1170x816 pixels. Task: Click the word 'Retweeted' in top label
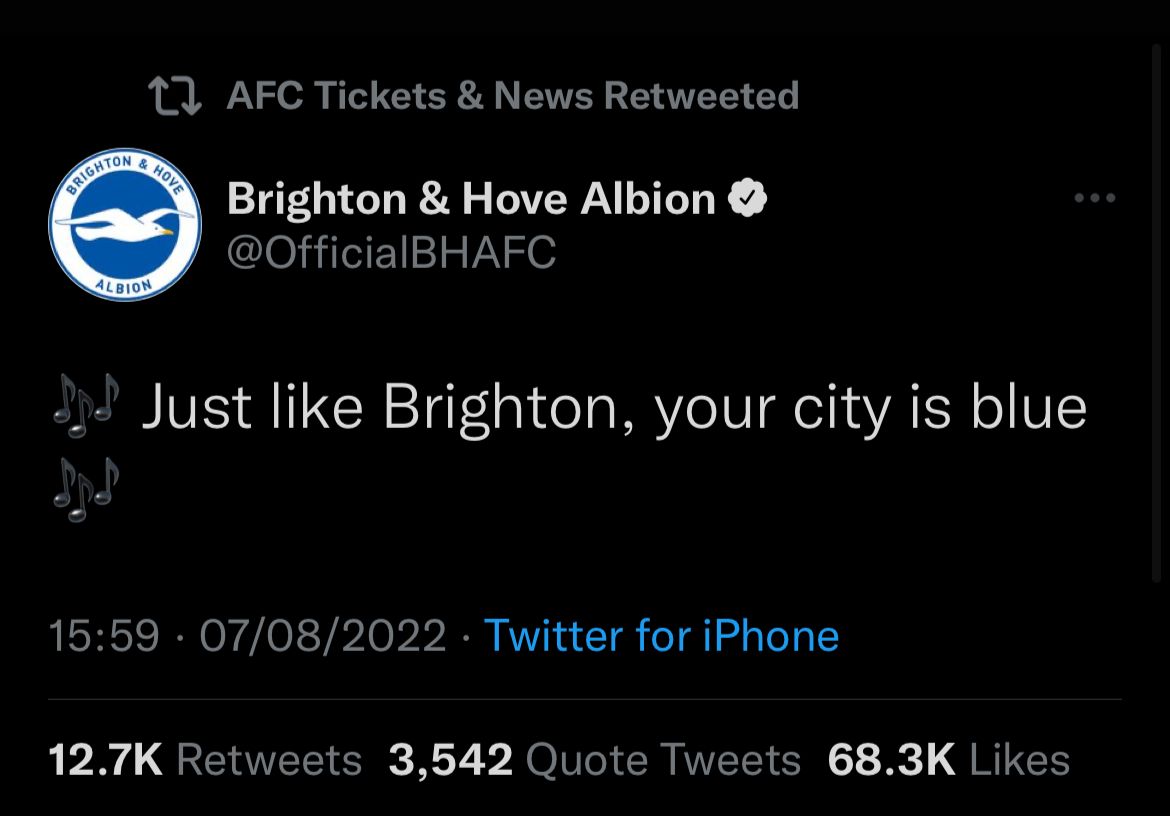point(701,96)
